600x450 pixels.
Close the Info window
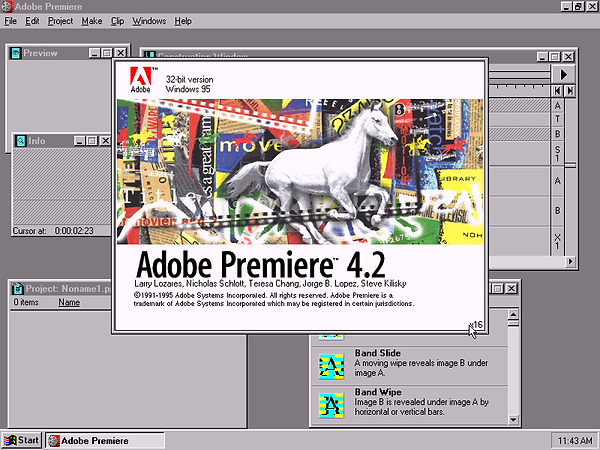[105, 141]
